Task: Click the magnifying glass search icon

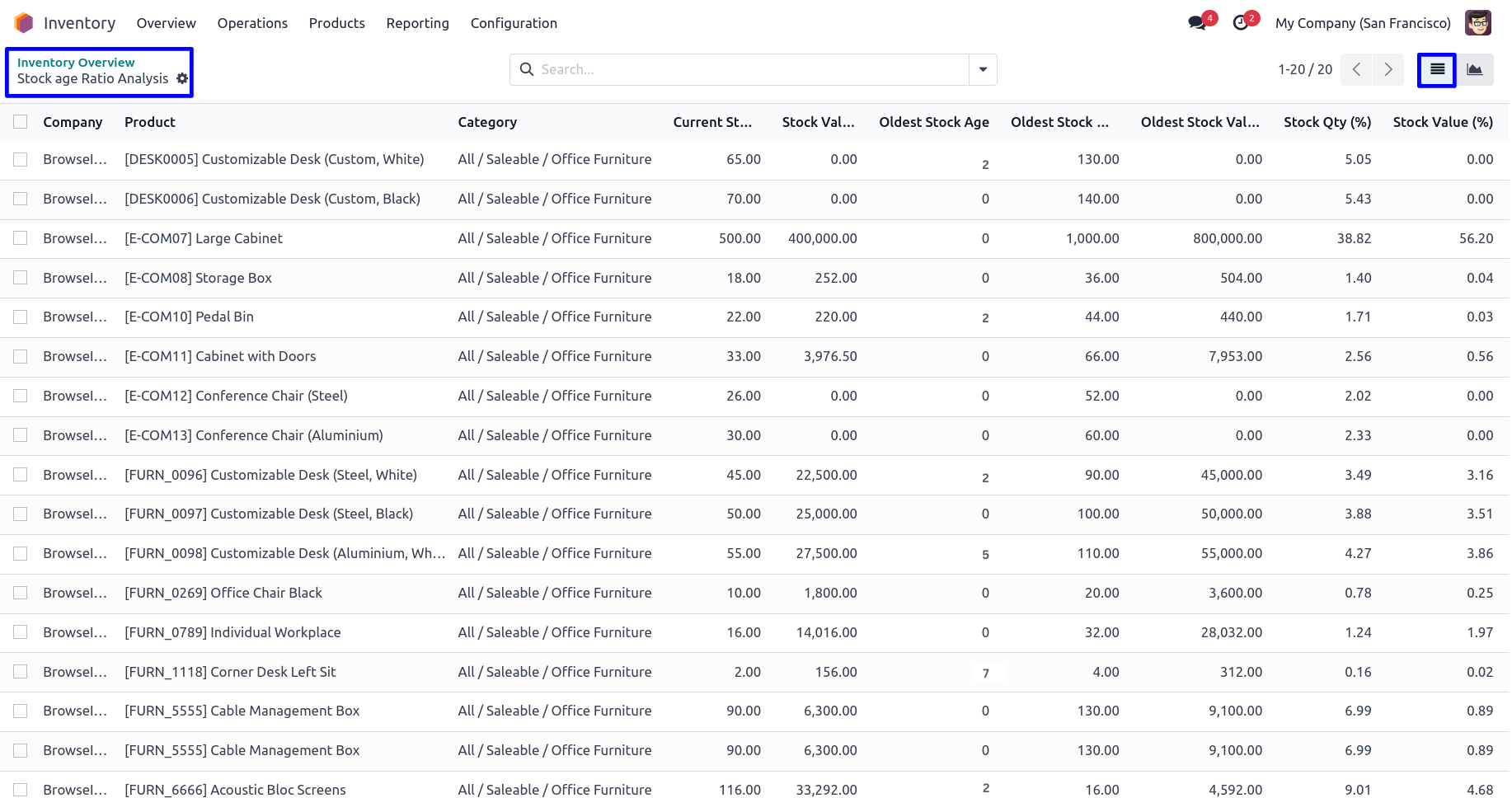Action: click(x=527, y=70)
